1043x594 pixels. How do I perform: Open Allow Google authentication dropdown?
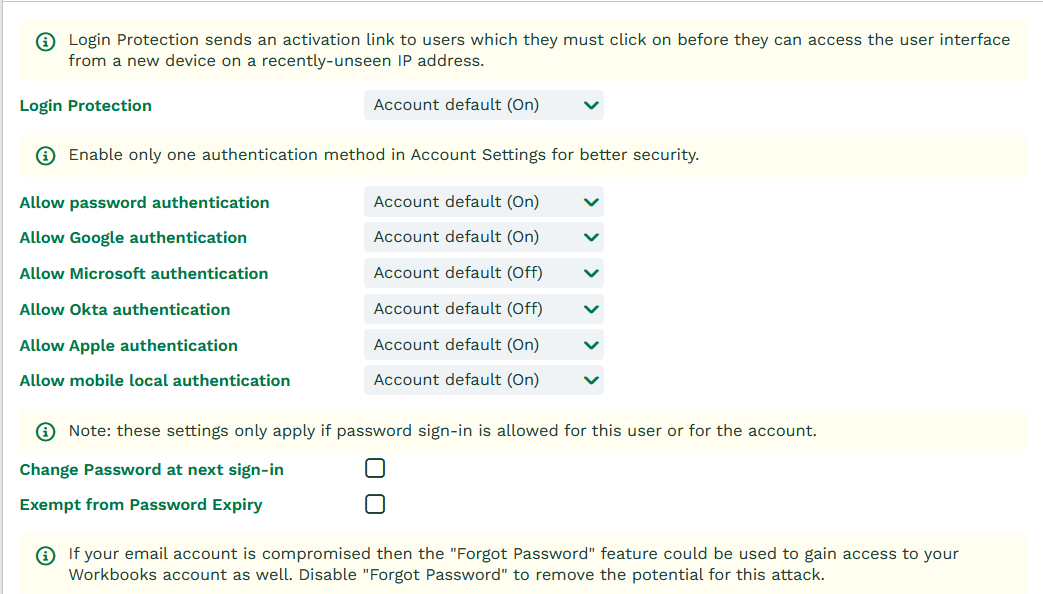tap(483, 237)
